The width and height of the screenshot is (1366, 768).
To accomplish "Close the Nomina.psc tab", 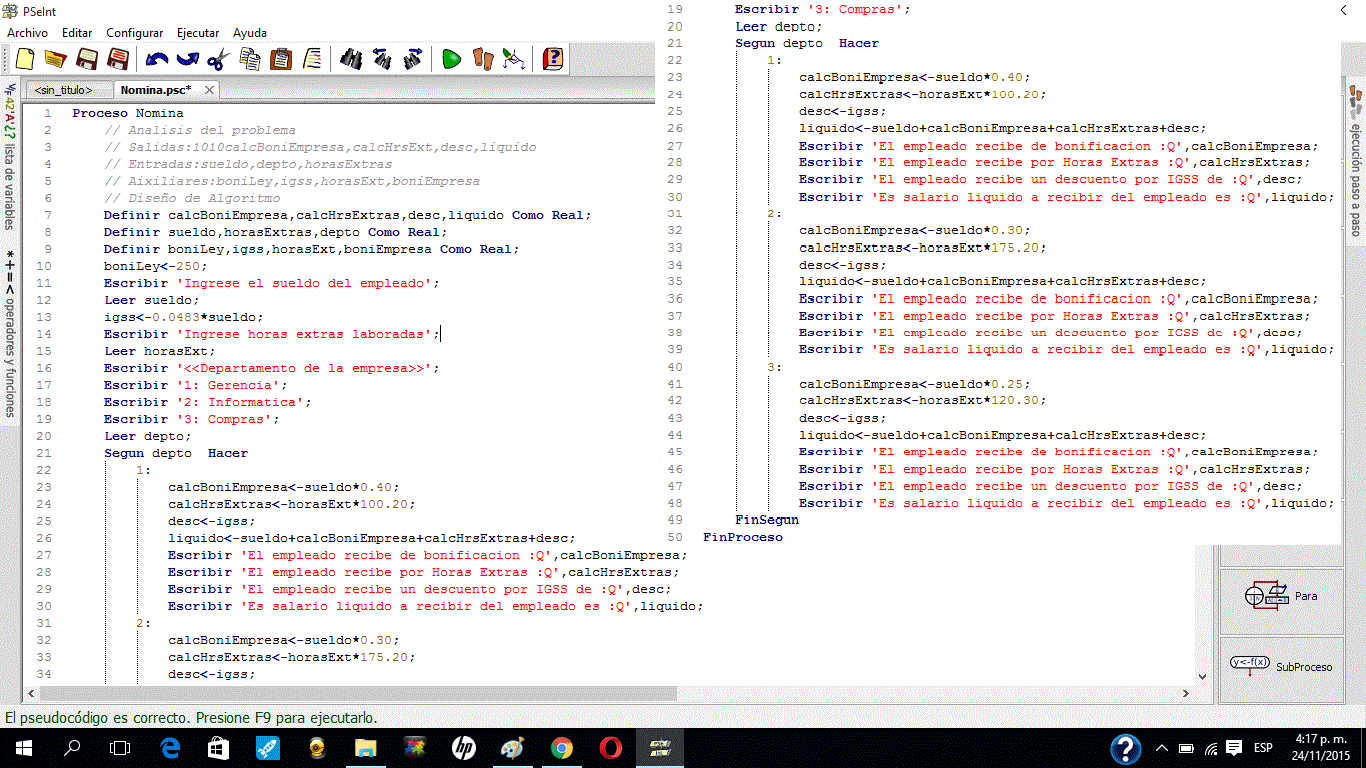I will [209, 90].
